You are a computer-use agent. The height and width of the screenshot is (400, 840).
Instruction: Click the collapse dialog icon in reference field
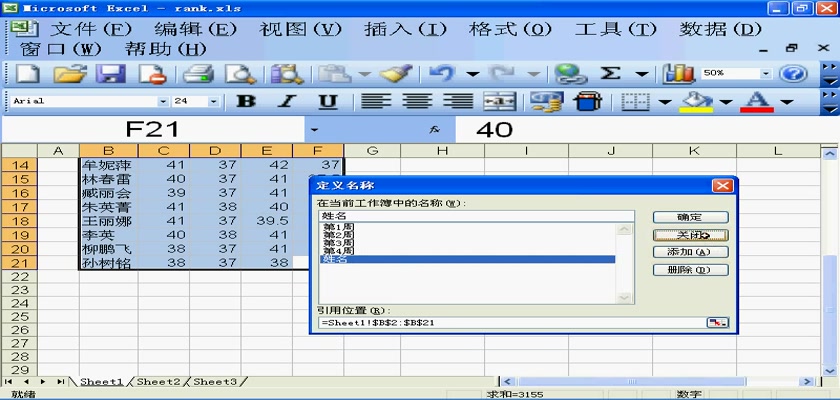717,322
